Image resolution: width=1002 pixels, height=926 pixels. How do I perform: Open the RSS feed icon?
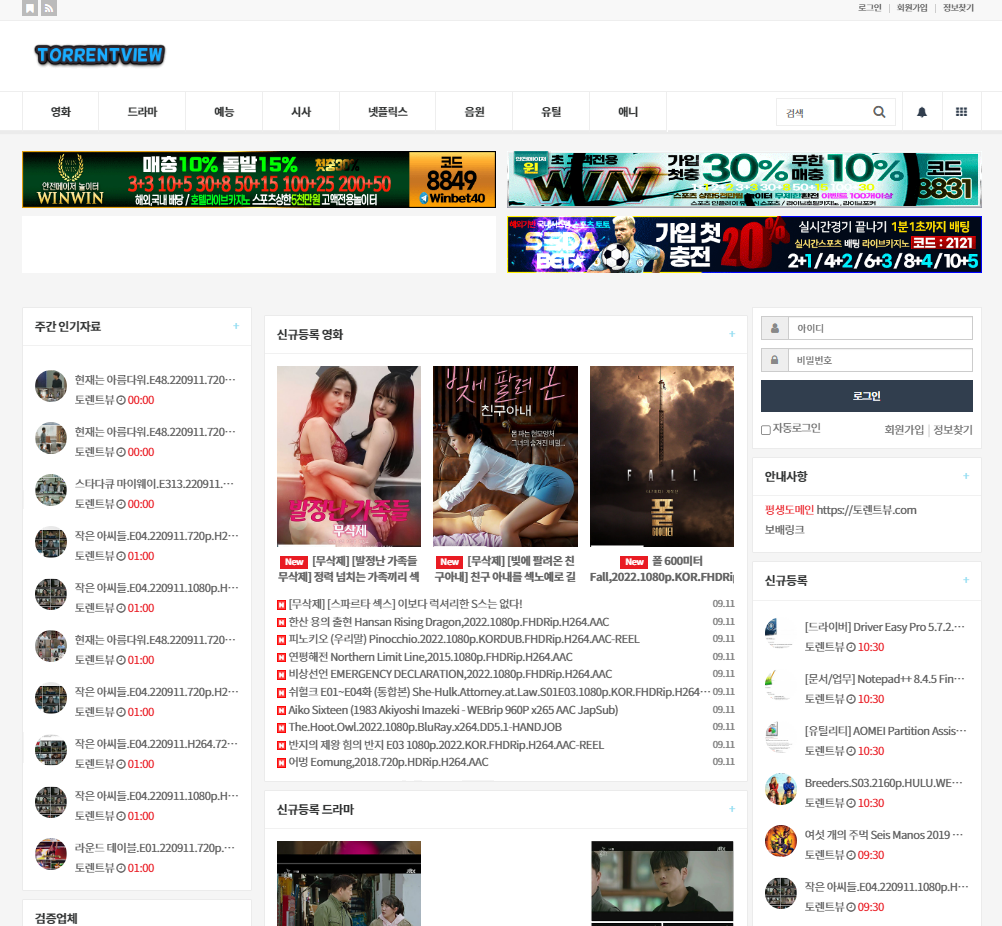[x=49, y=8]
